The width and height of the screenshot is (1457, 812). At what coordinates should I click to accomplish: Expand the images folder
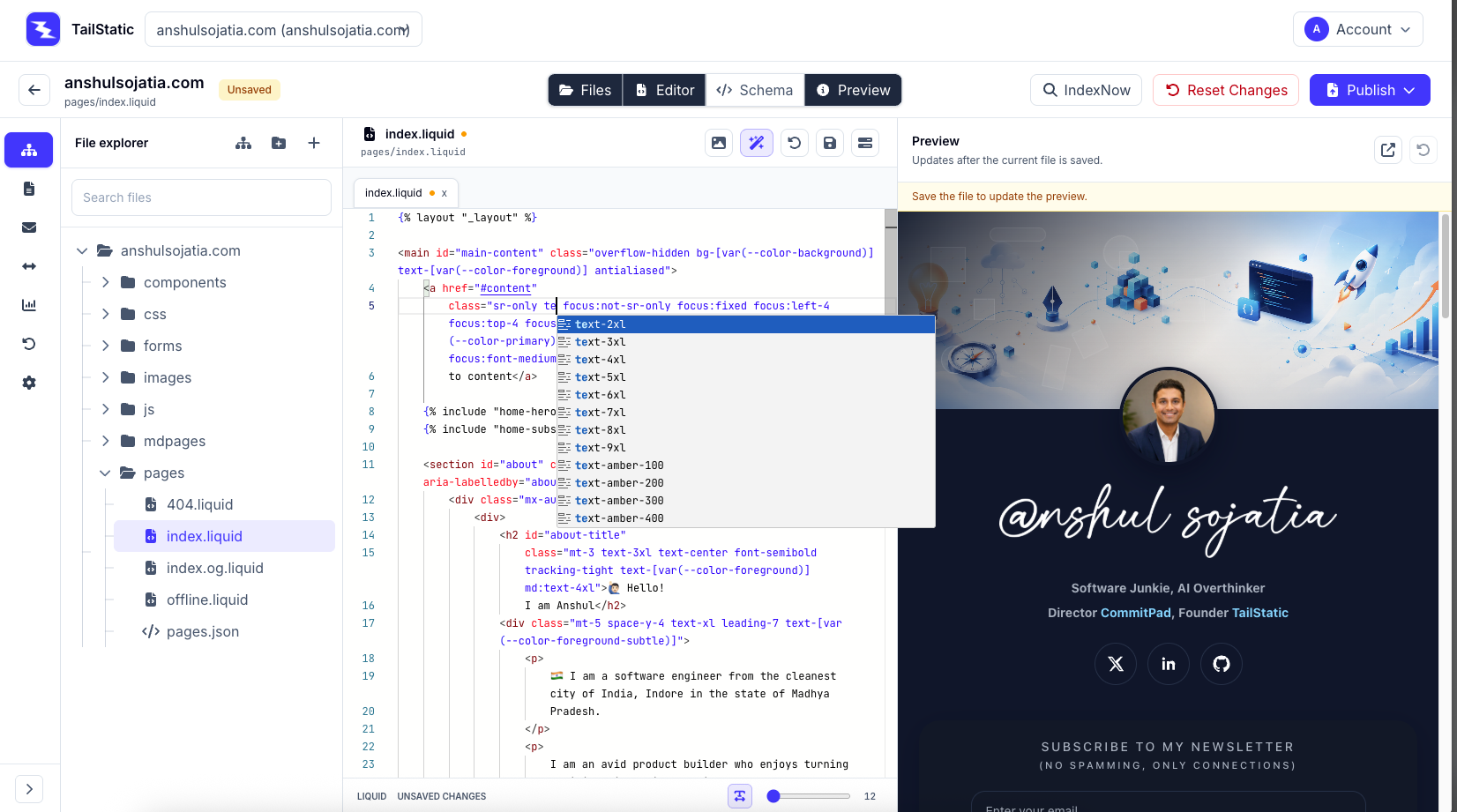pos(105,377)
